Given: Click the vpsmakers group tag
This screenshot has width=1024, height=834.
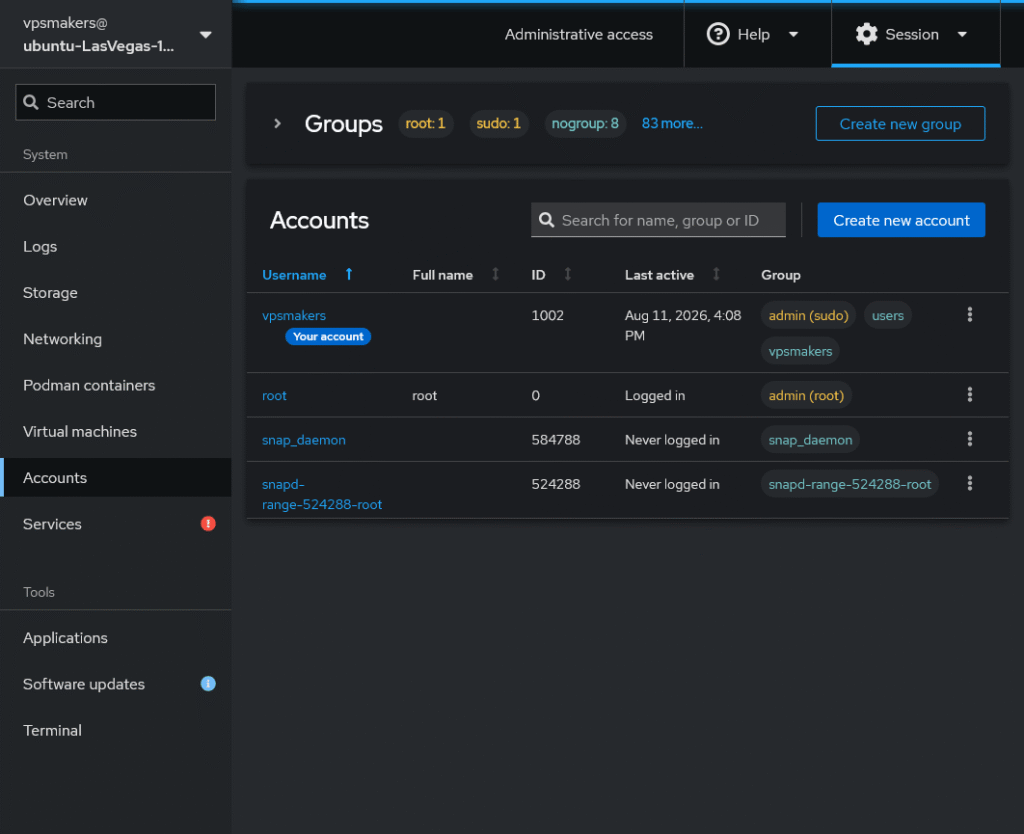Looking at the screenshot, I should pos(800,351).
